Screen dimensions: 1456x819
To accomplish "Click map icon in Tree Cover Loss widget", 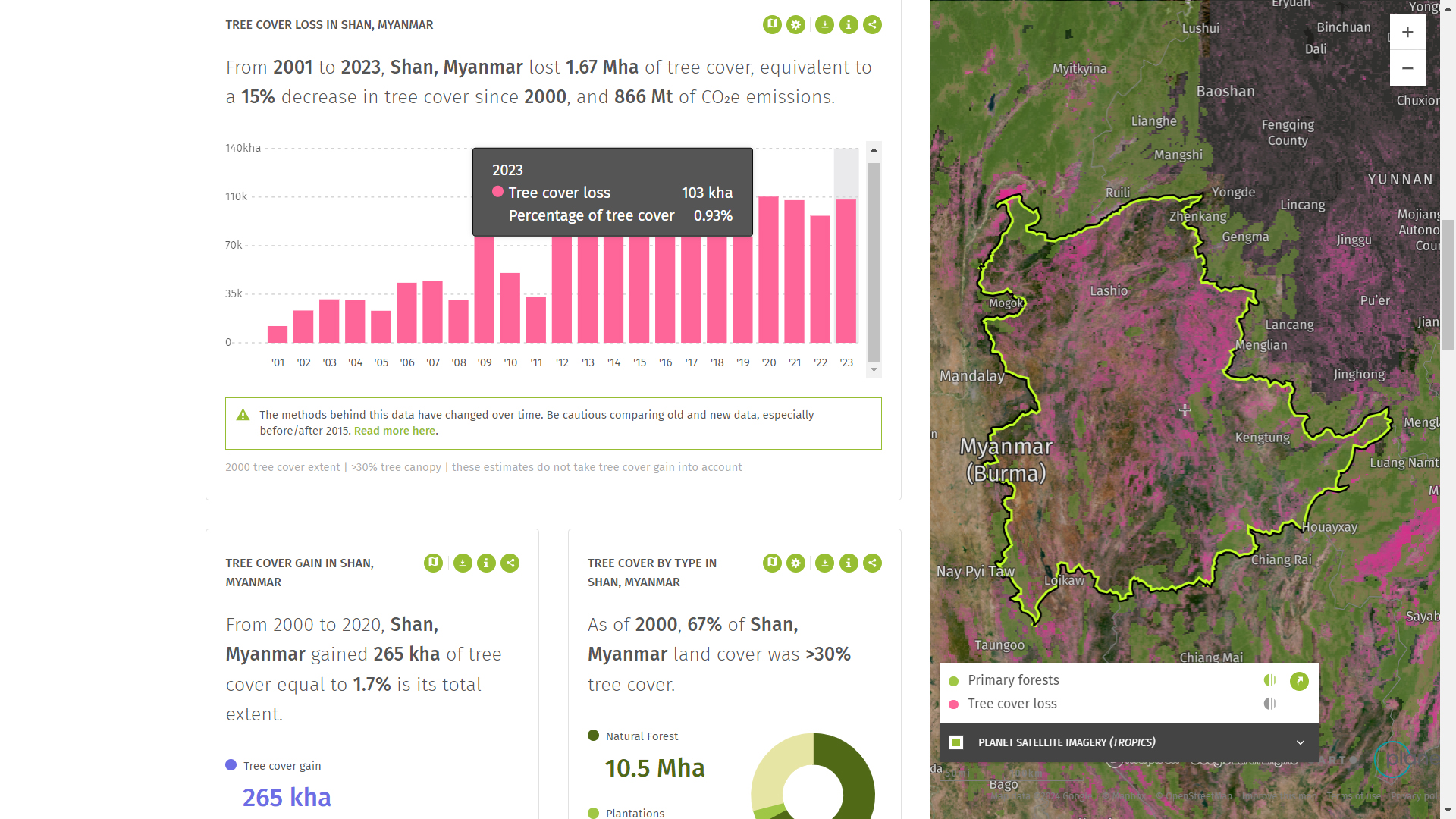I will 772,24.
